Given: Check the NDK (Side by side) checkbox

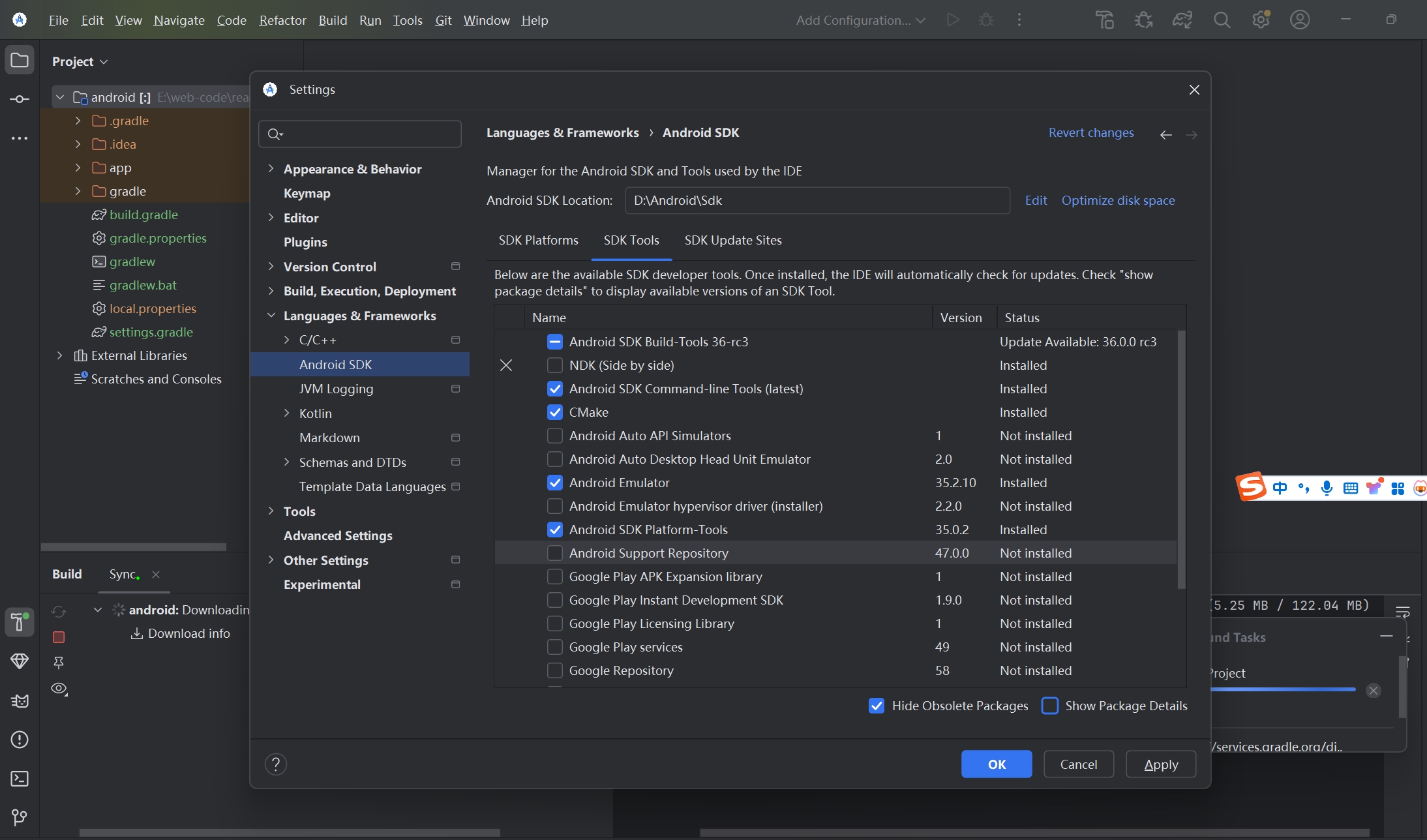Looking at the screenshot, I should tap(555, 365).
